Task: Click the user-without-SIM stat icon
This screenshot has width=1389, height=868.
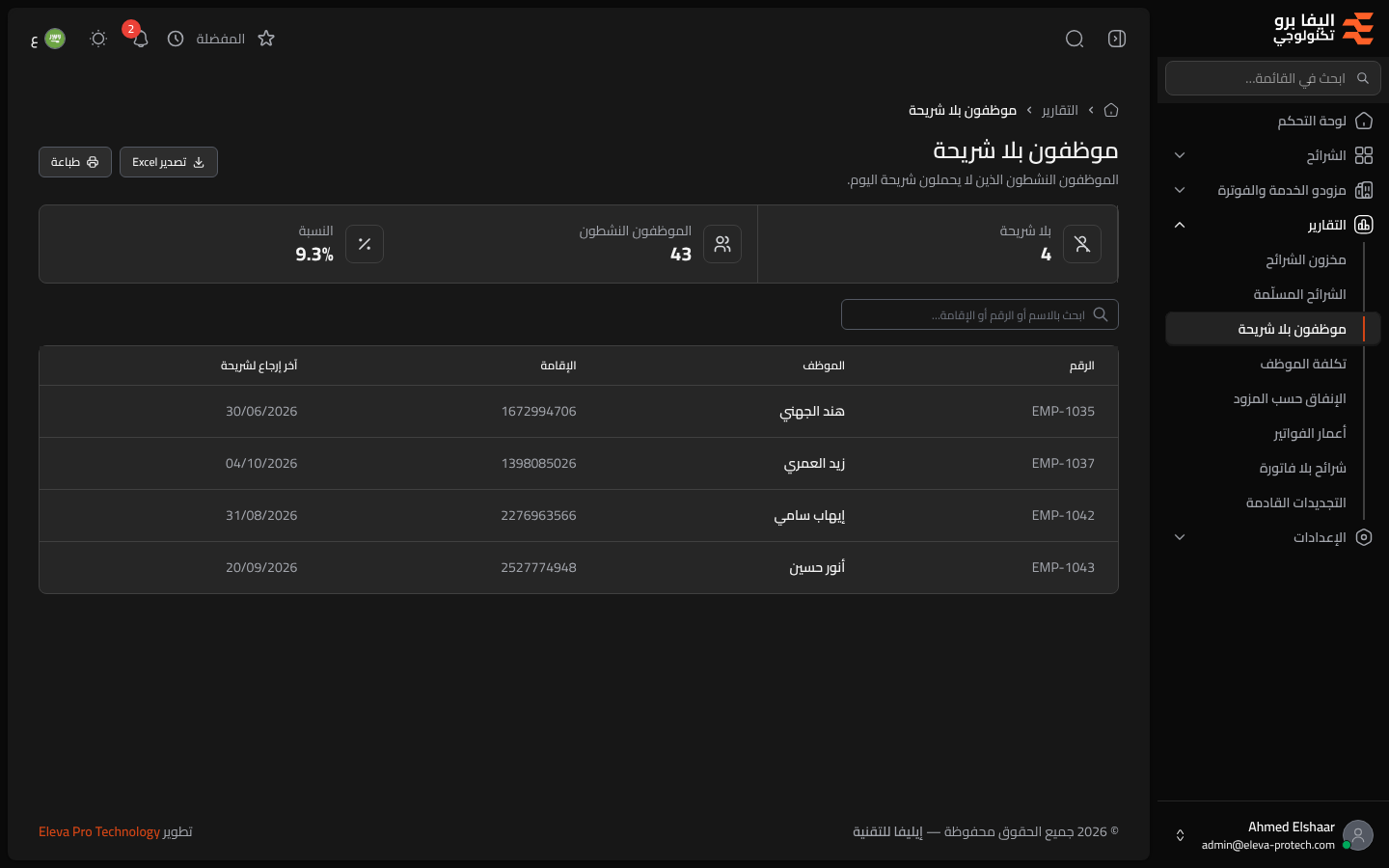Action: [x=1082, y=244]
